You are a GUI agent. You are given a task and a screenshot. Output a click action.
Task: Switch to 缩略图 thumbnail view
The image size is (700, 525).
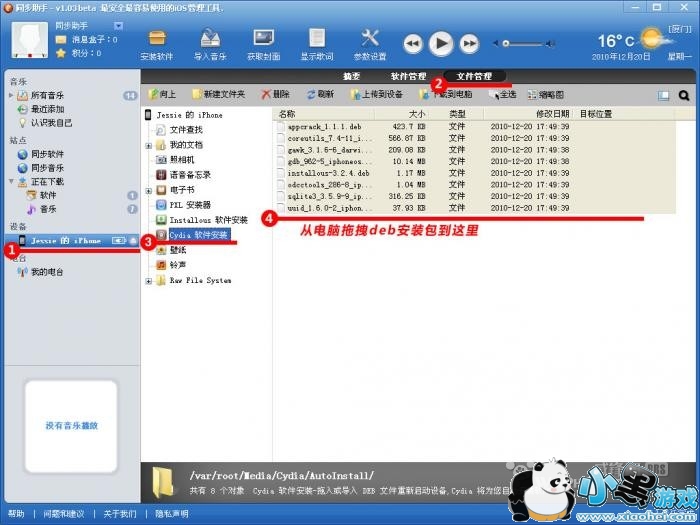click(x=546, y=95)
